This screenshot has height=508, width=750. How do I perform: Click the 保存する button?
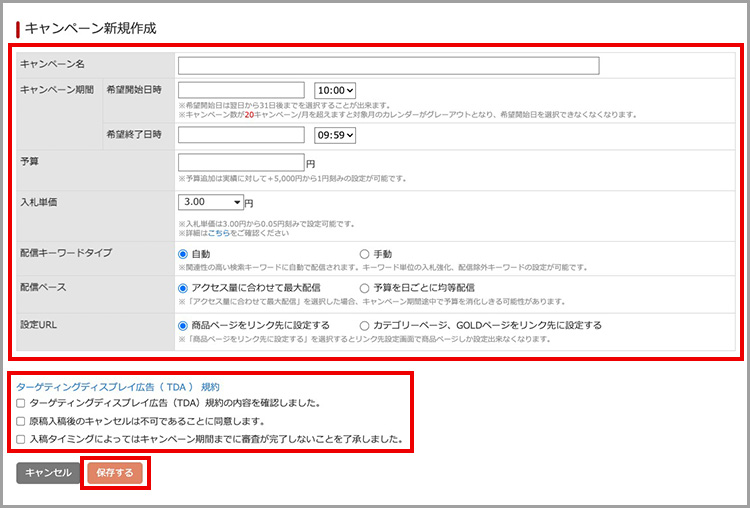point(115,473)
